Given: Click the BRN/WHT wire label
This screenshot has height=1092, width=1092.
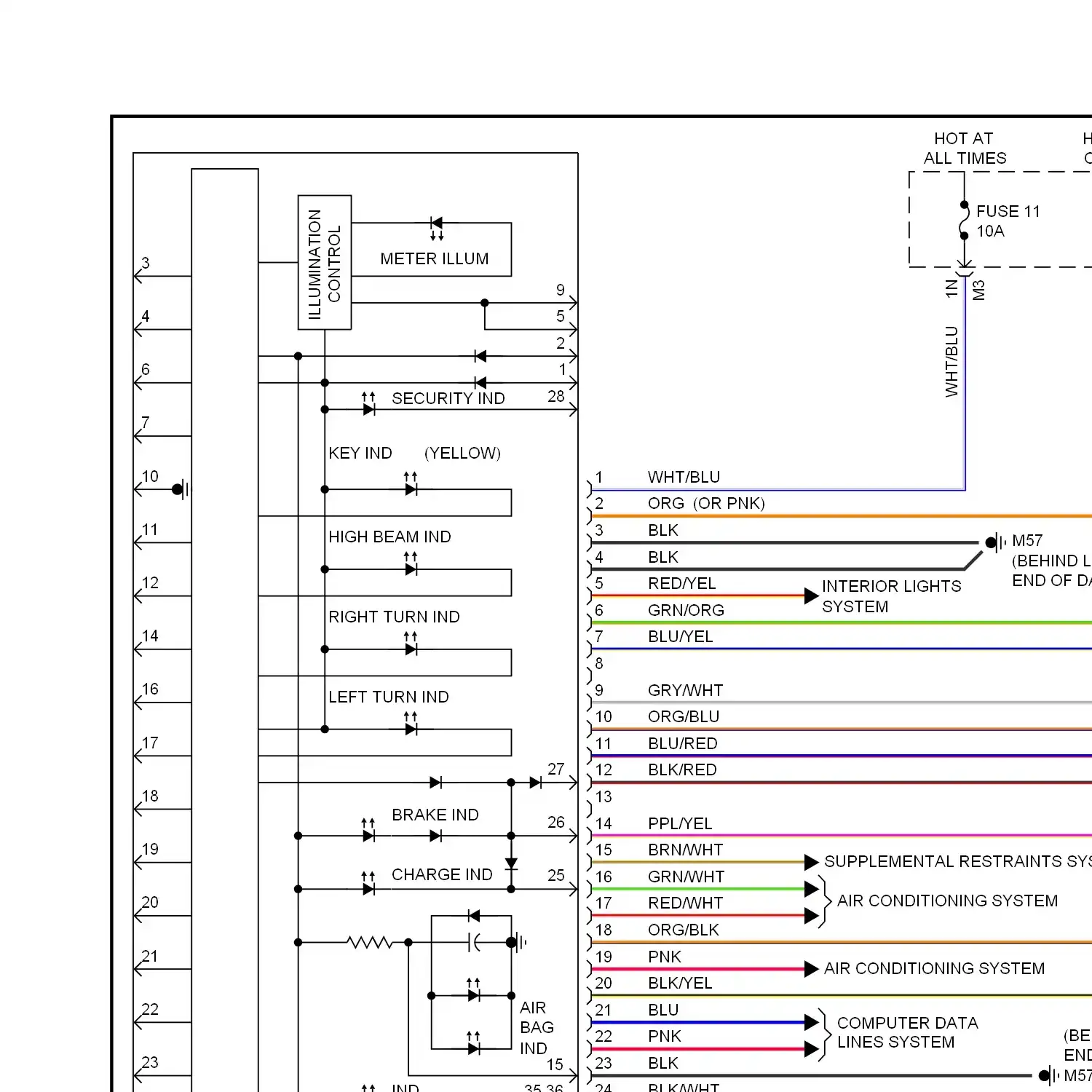Looking at the screenshot, I should coord(686,850).
